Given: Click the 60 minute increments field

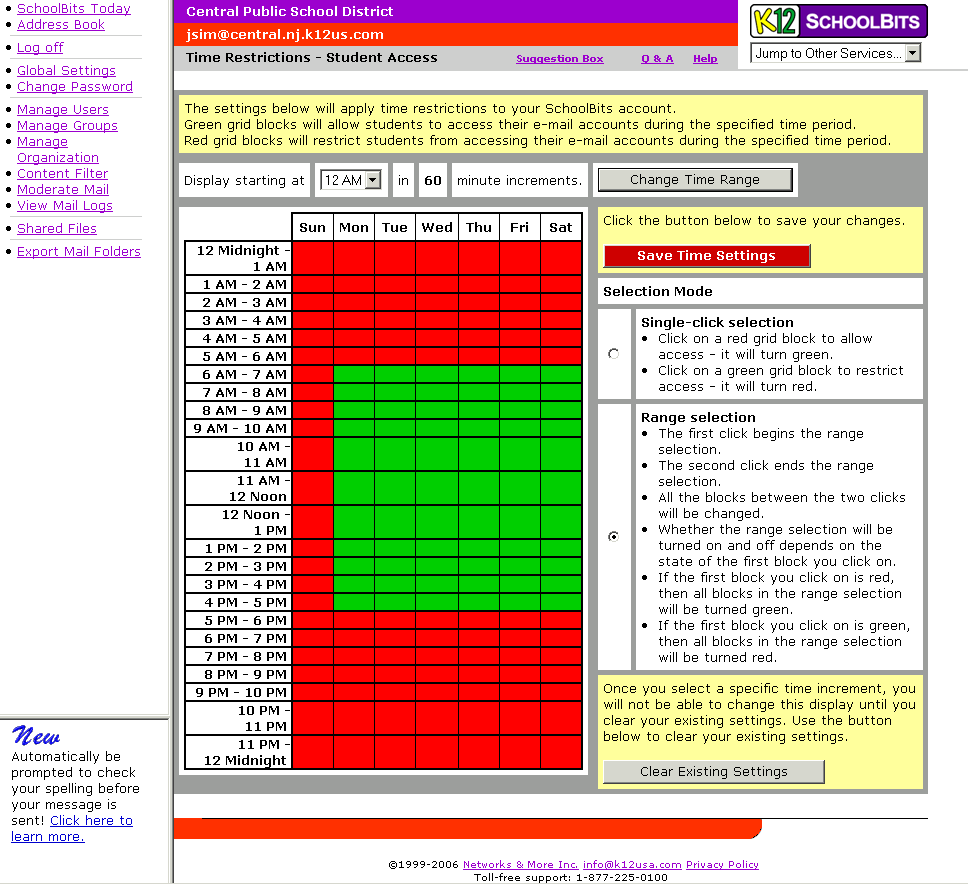Looking at the screenshot, I should (433, 180).
